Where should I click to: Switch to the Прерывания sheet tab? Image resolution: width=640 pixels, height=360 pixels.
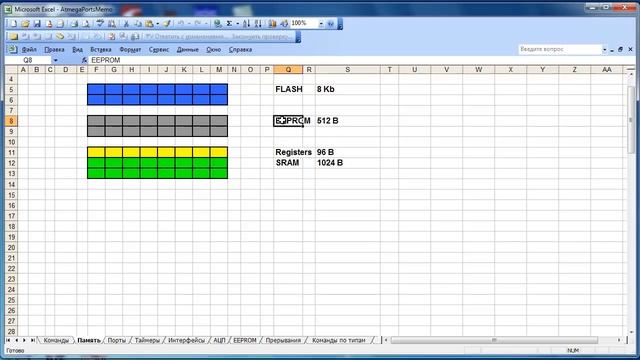[283, 340]
